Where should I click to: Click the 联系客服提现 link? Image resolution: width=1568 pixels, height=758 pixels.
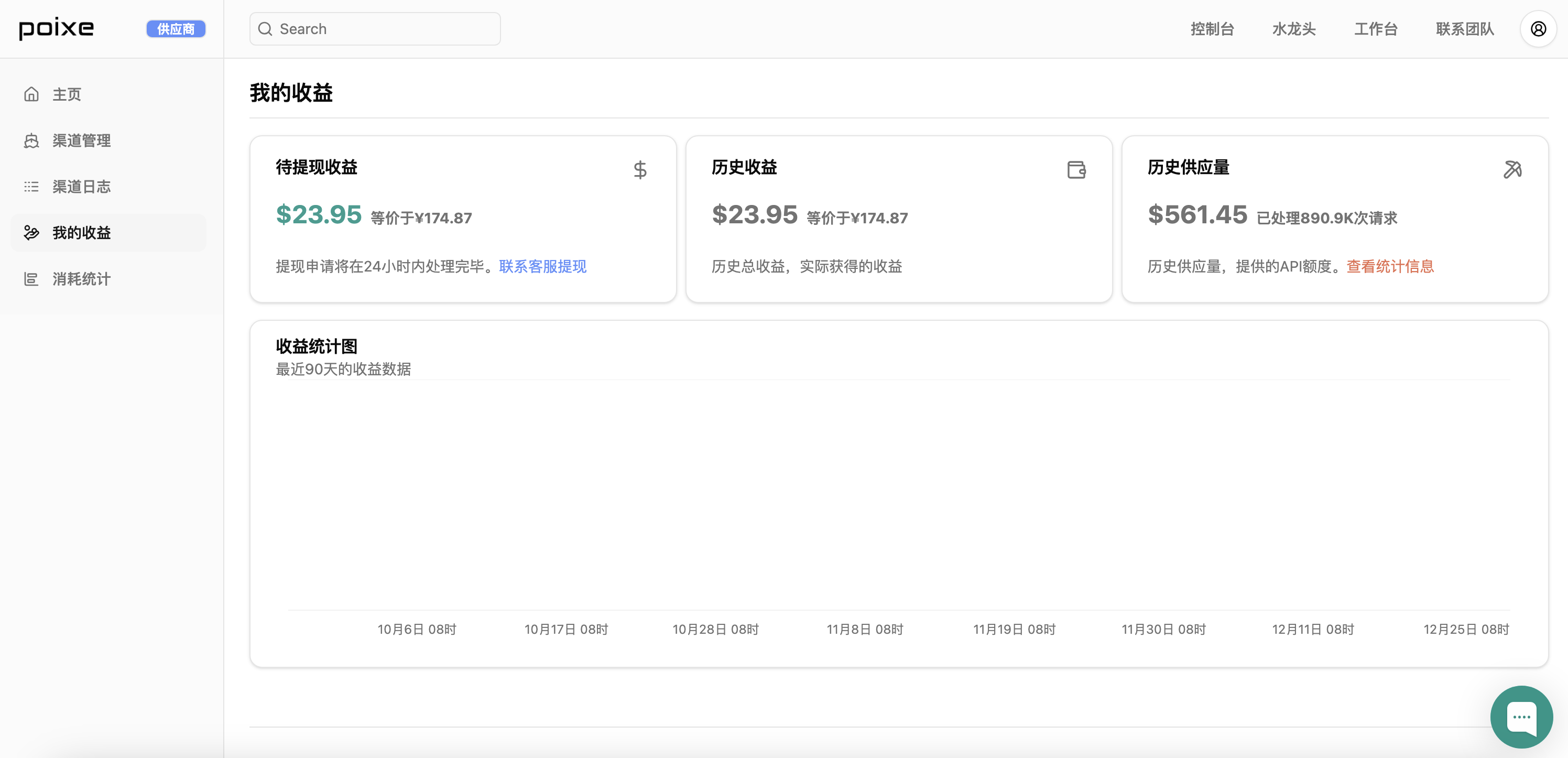pyautogui.click(x=542, y=266)
